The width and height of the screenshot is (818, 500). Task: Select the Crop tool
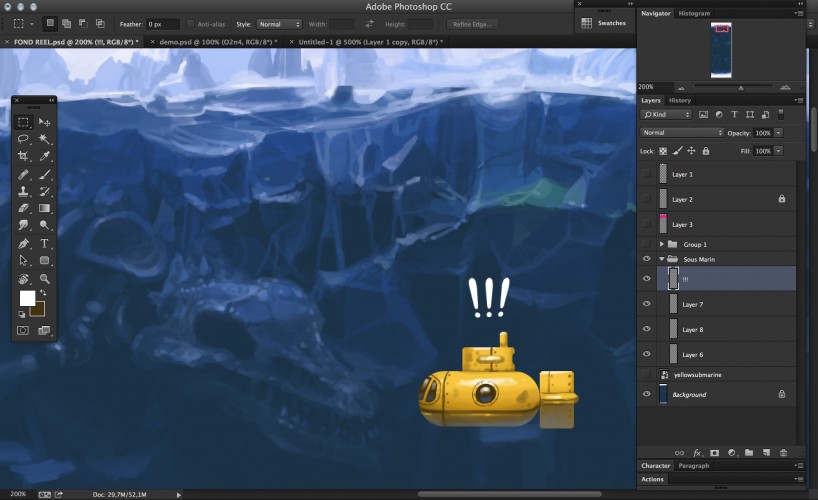point(23,156)
